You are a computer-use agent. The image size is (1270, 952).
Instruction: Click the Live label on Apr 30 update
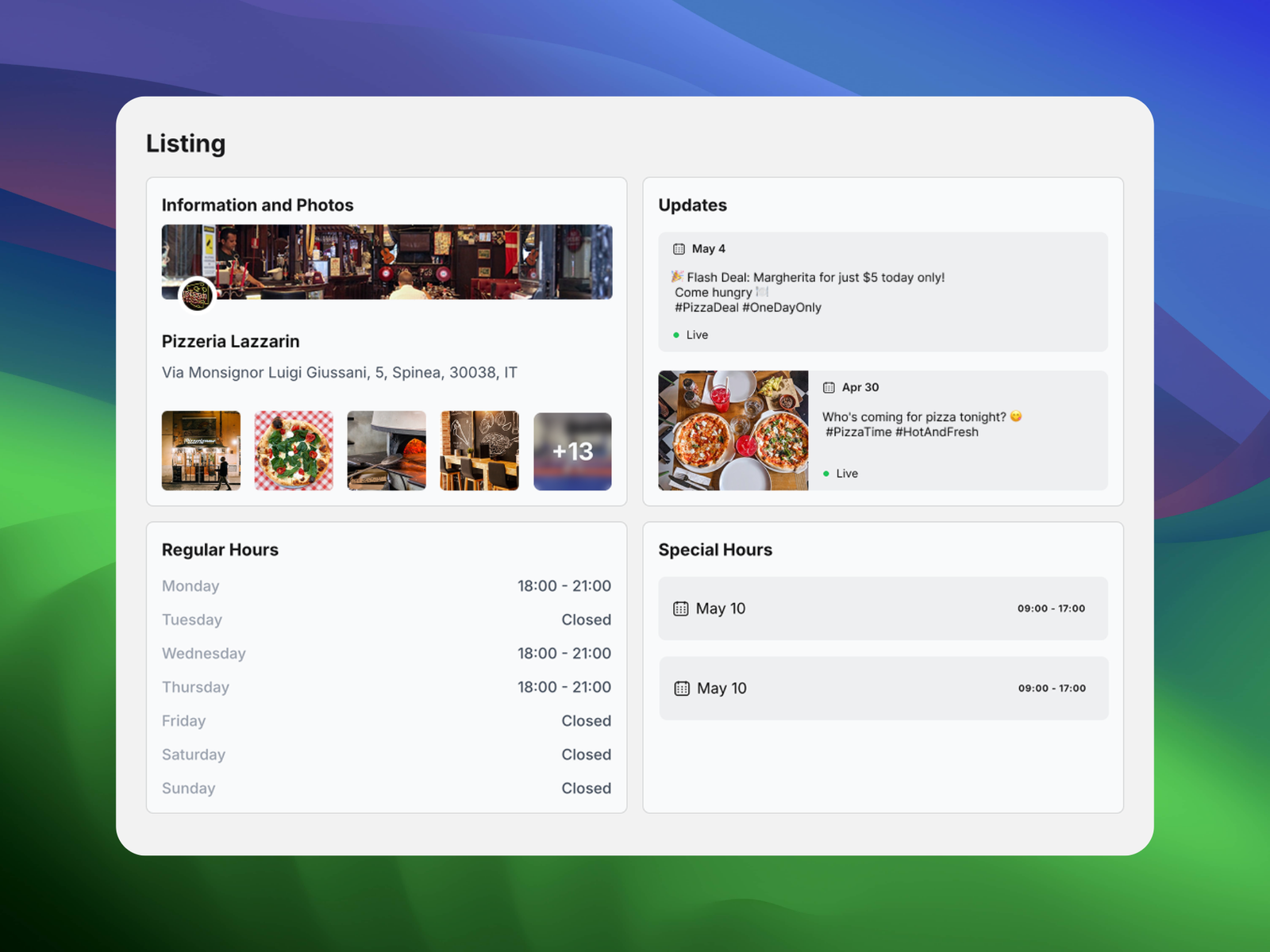(x=847, y=474)
